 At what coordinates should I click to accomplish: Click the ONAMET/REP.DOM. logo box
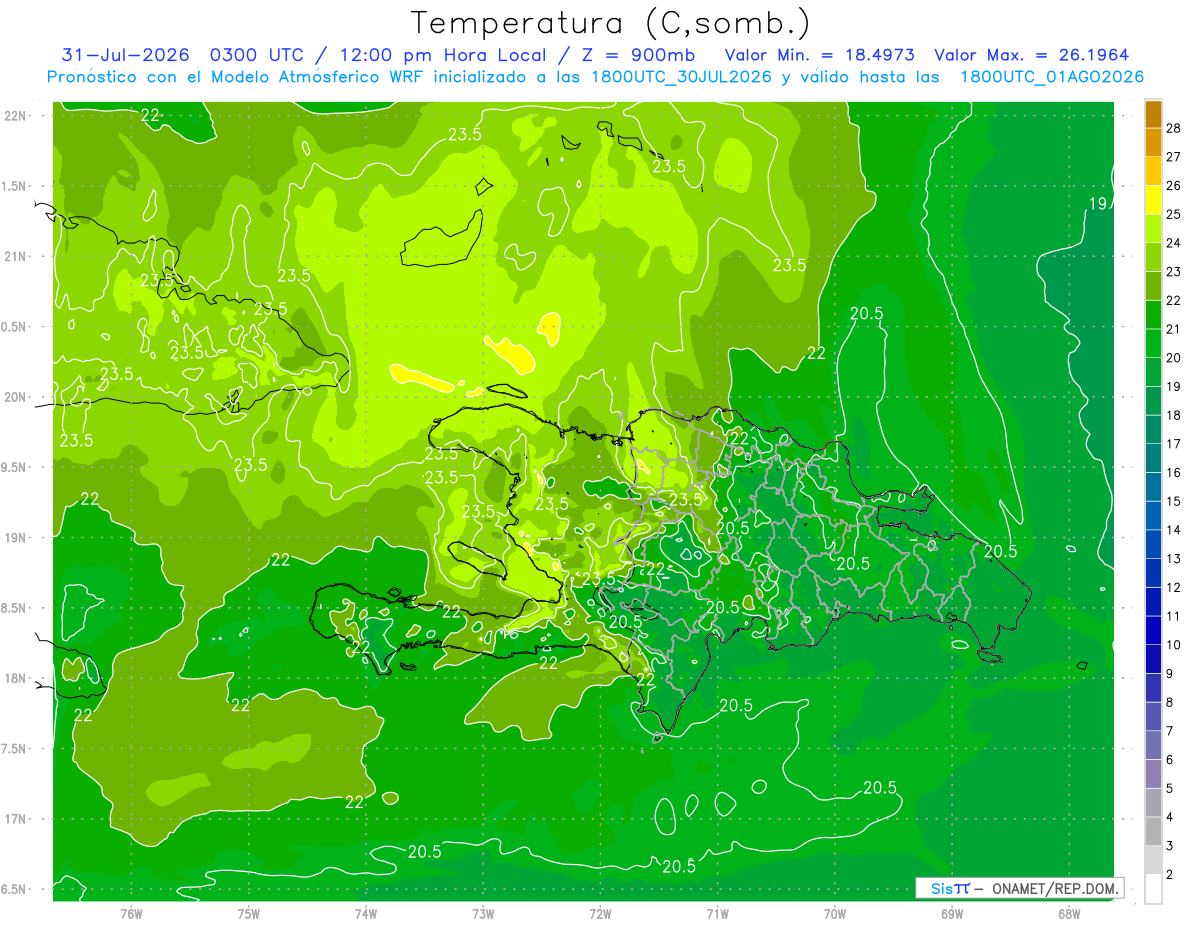click(x=1020, y=888)
